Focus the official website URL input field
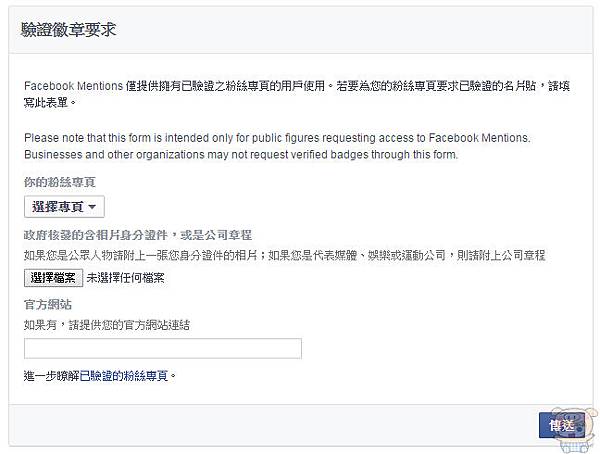This screenshot has height=454, width=600. tap(163, 348)
